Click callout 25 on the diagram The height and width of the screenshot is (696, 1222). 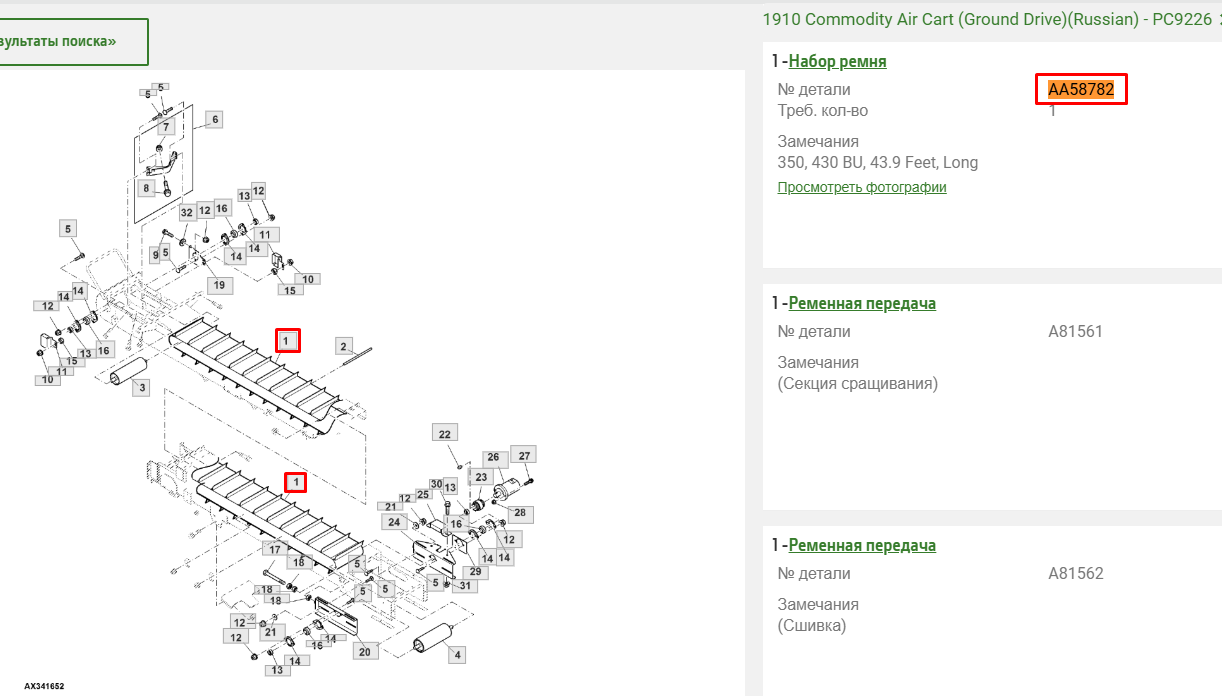coord(422,494)
